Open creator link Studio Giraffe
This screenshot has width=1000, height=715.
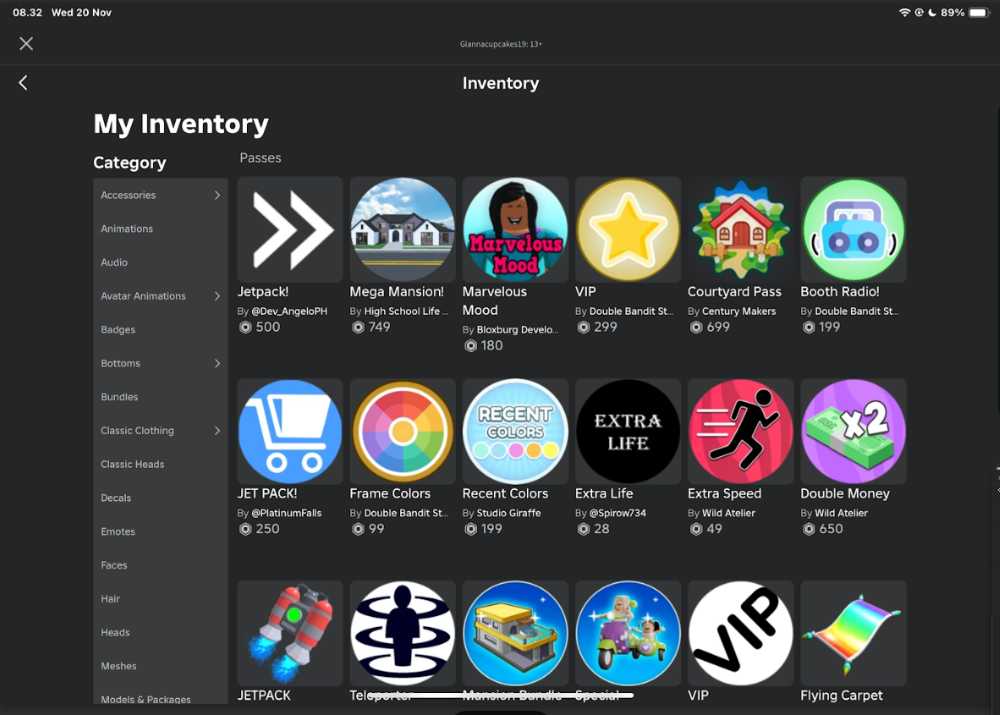pyautogui.click(x=509, y=513)
